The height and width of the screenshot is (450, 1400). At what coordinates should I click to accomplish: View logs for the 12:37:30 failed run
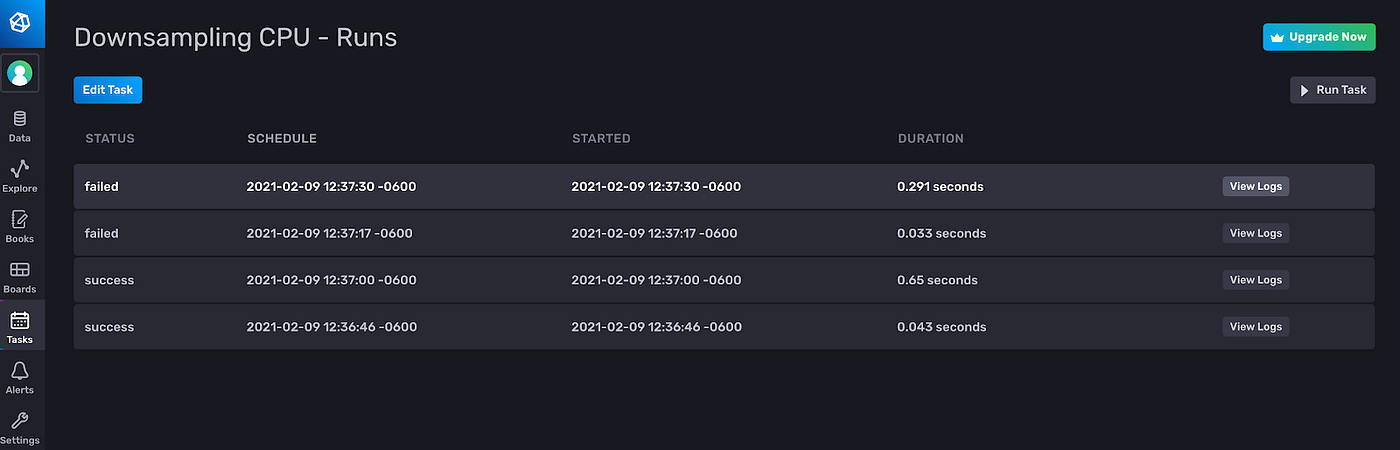pos(1255,186)
